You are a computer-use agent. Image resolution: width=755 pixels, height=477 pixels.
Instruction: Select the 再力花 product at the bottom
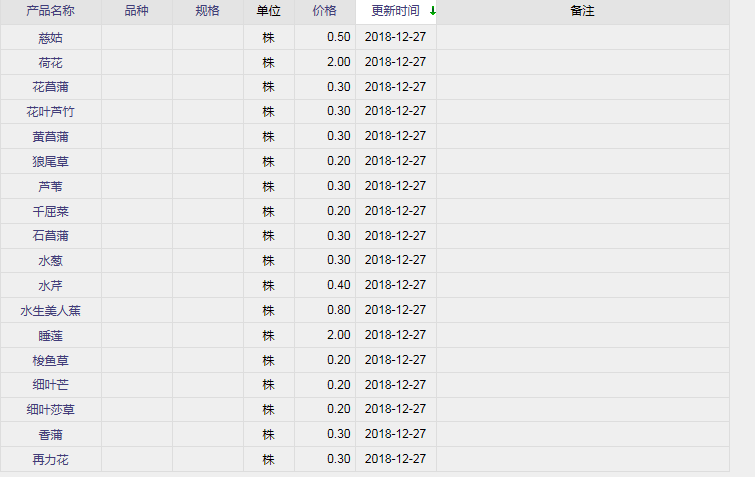[50, 459]
